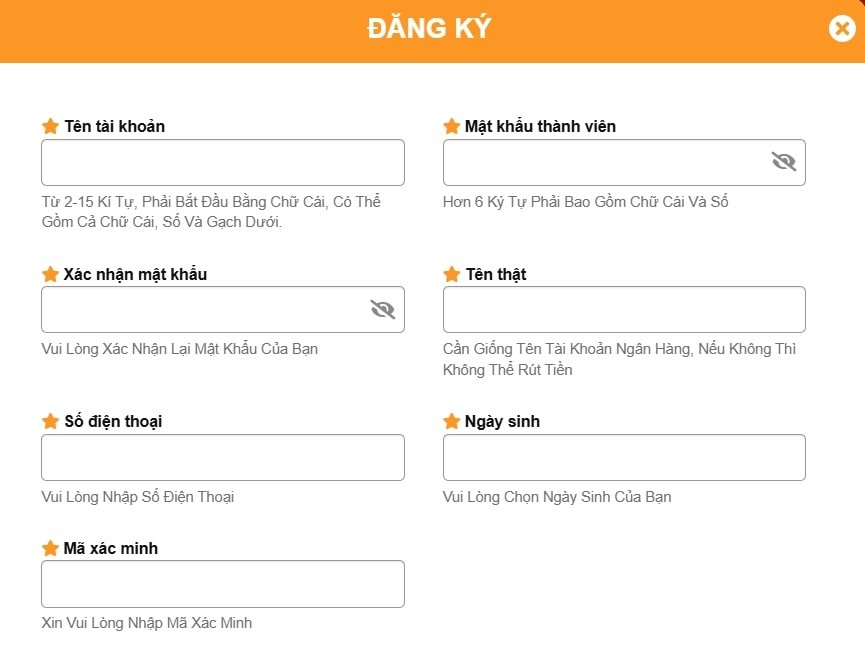The height and width of the screenshot is (646, 865).
Task: Open the Ngày sinh date selection box
Action: [624, 457]
